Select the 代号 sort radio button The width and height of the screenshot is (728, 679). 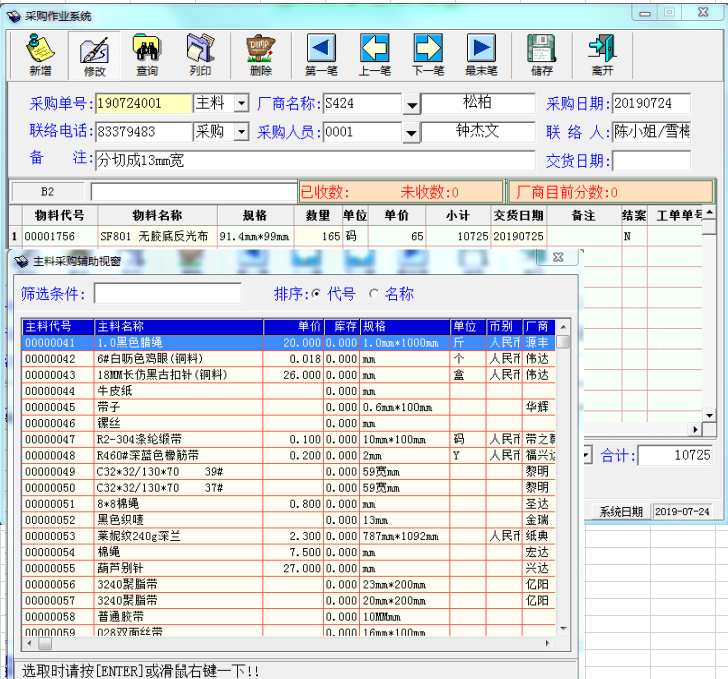tap(316, 294)
